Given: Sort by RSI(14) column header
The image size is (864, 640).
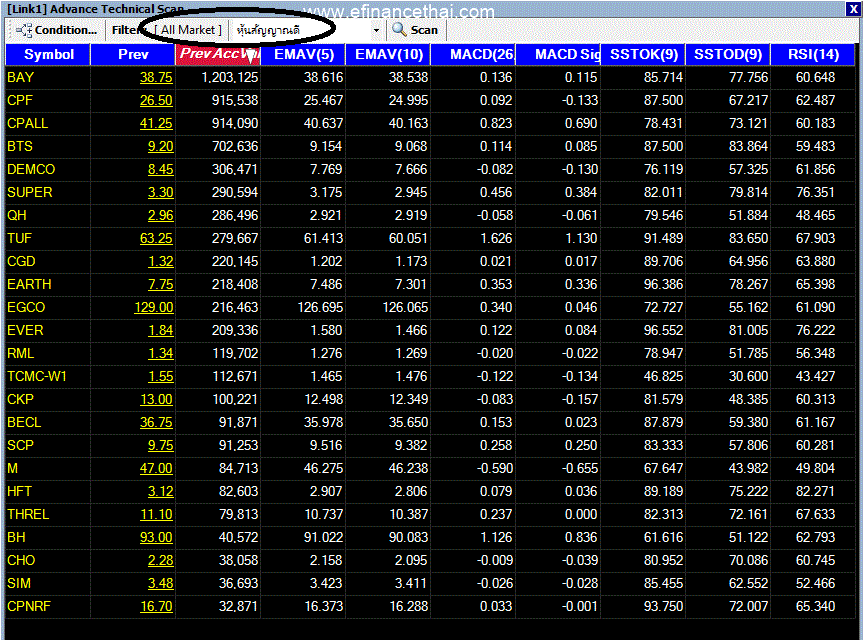Looking at the screenshot, I should [813, 55].
